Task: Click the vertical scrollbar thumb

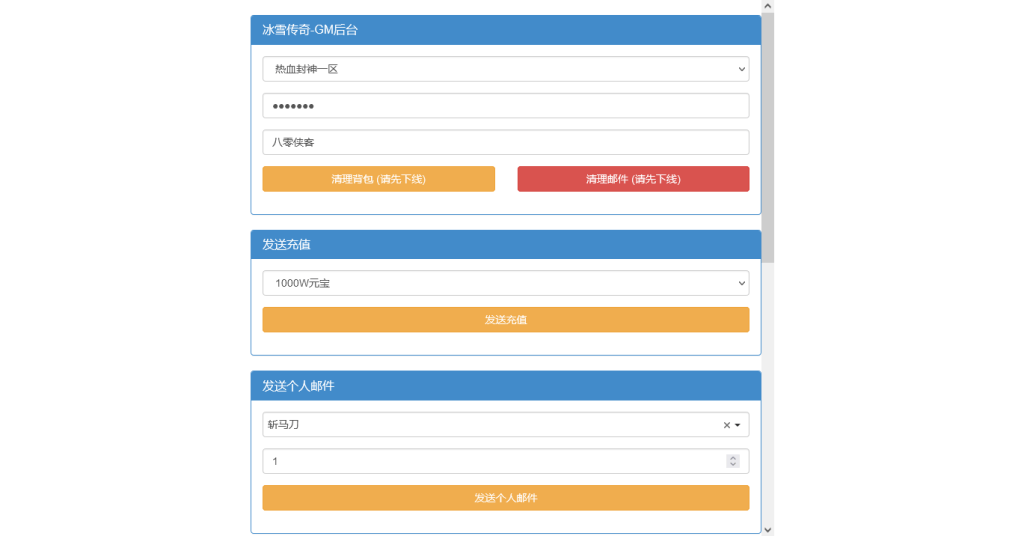Action: 768,137
